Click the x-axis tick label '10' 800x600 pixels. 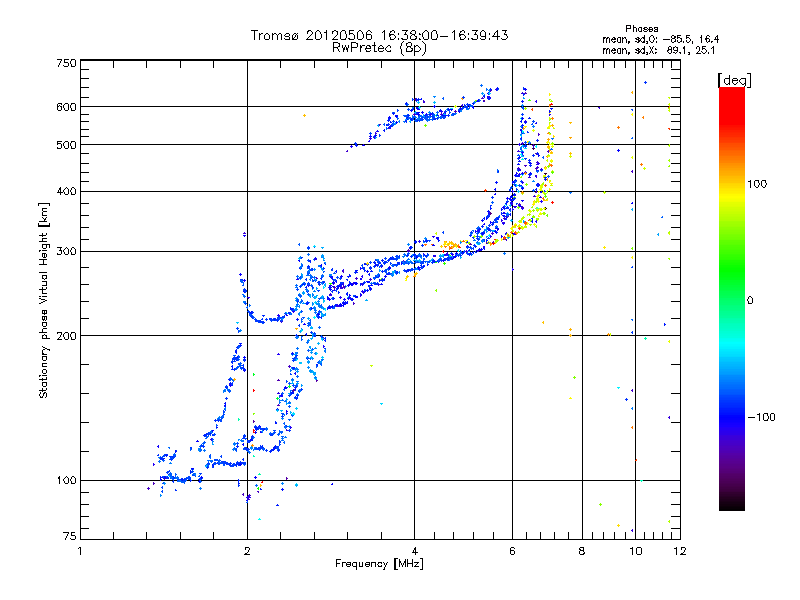click(x=635, y=552)
